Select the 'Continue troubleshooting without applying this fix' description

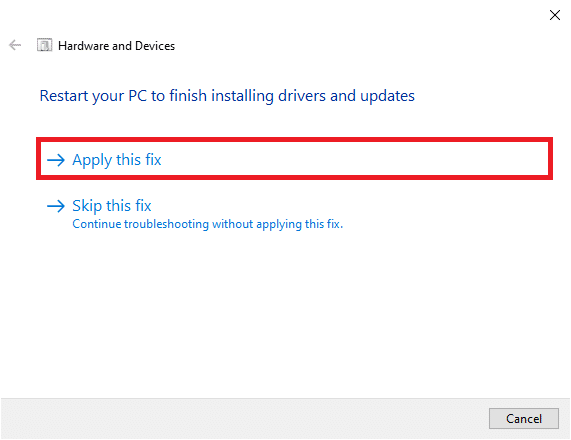click(208, 224)
